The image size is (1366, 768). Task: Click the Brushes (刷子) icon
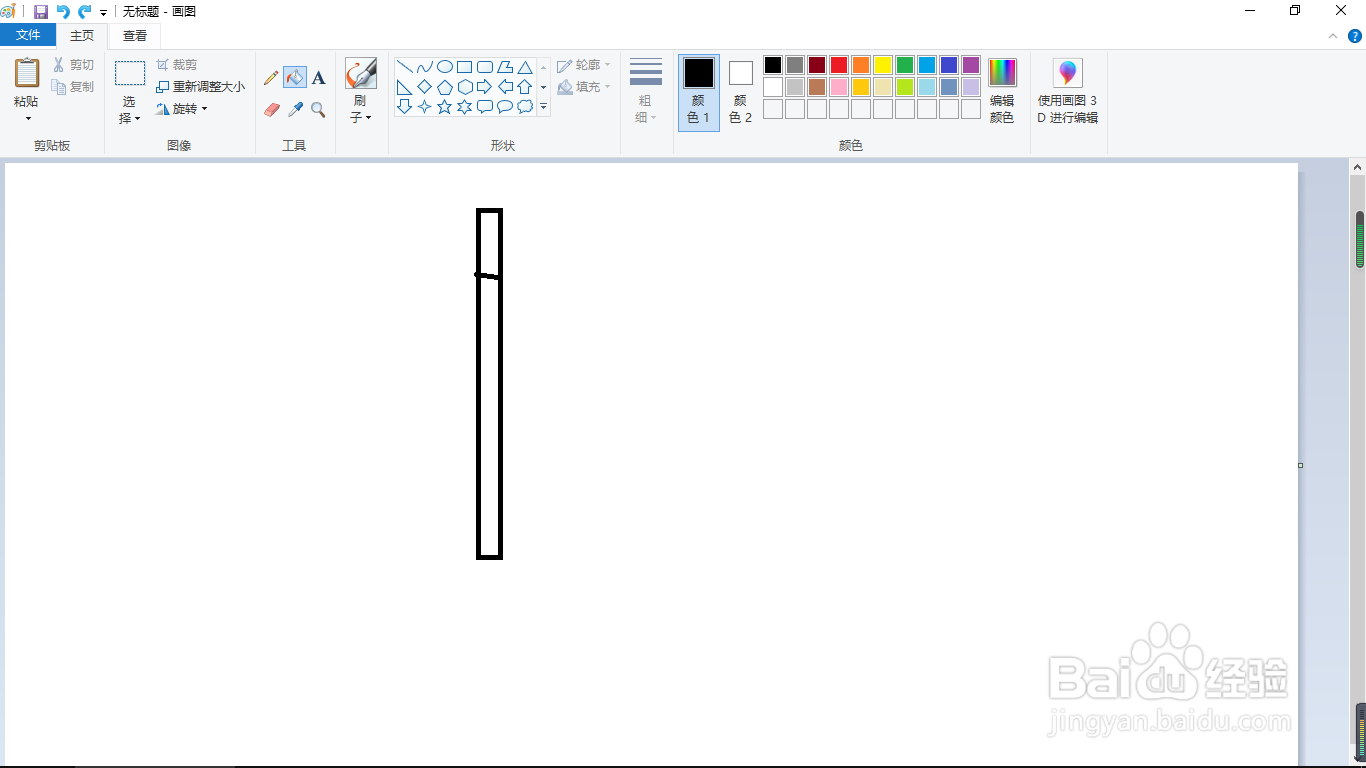click(360, 73)
